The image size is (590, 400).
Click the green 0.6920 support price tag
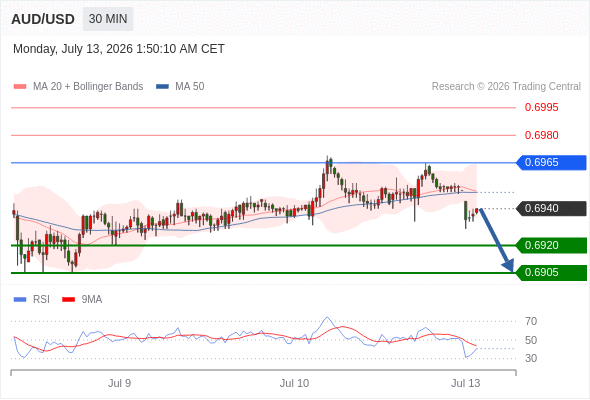[551, 245]
